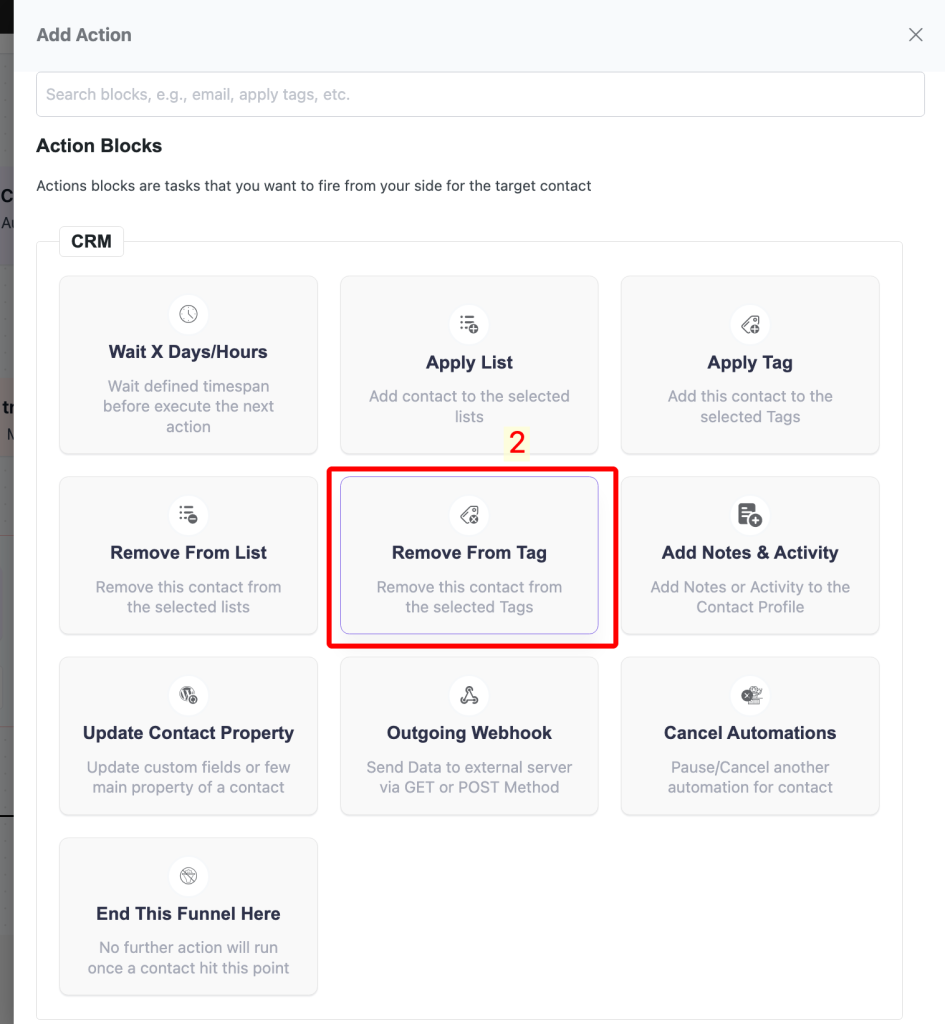
Task: Choose the Apply List block title
Action: pyautogui.click(x=469, y=362)
